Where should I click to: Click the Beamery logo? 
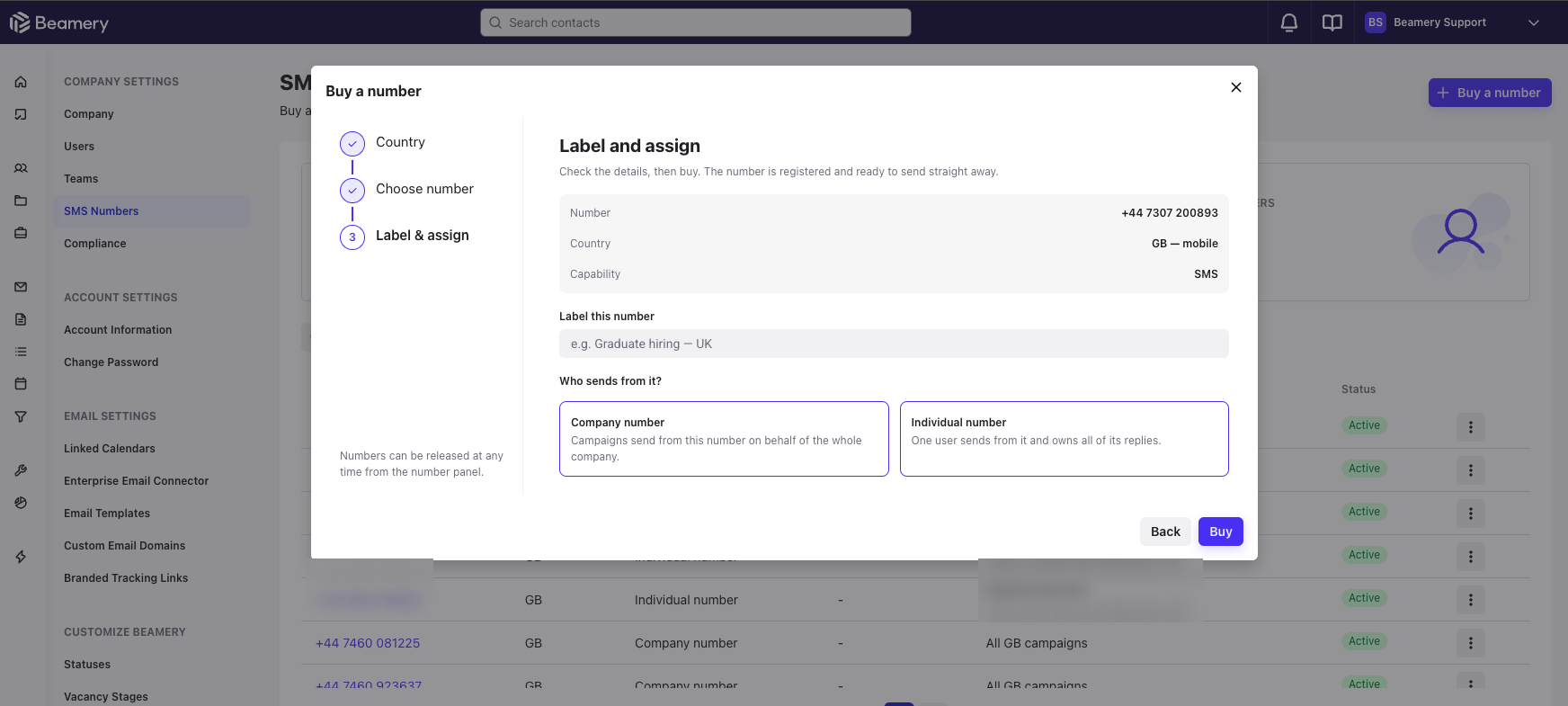pyautogui.click(x=59, y=22)
